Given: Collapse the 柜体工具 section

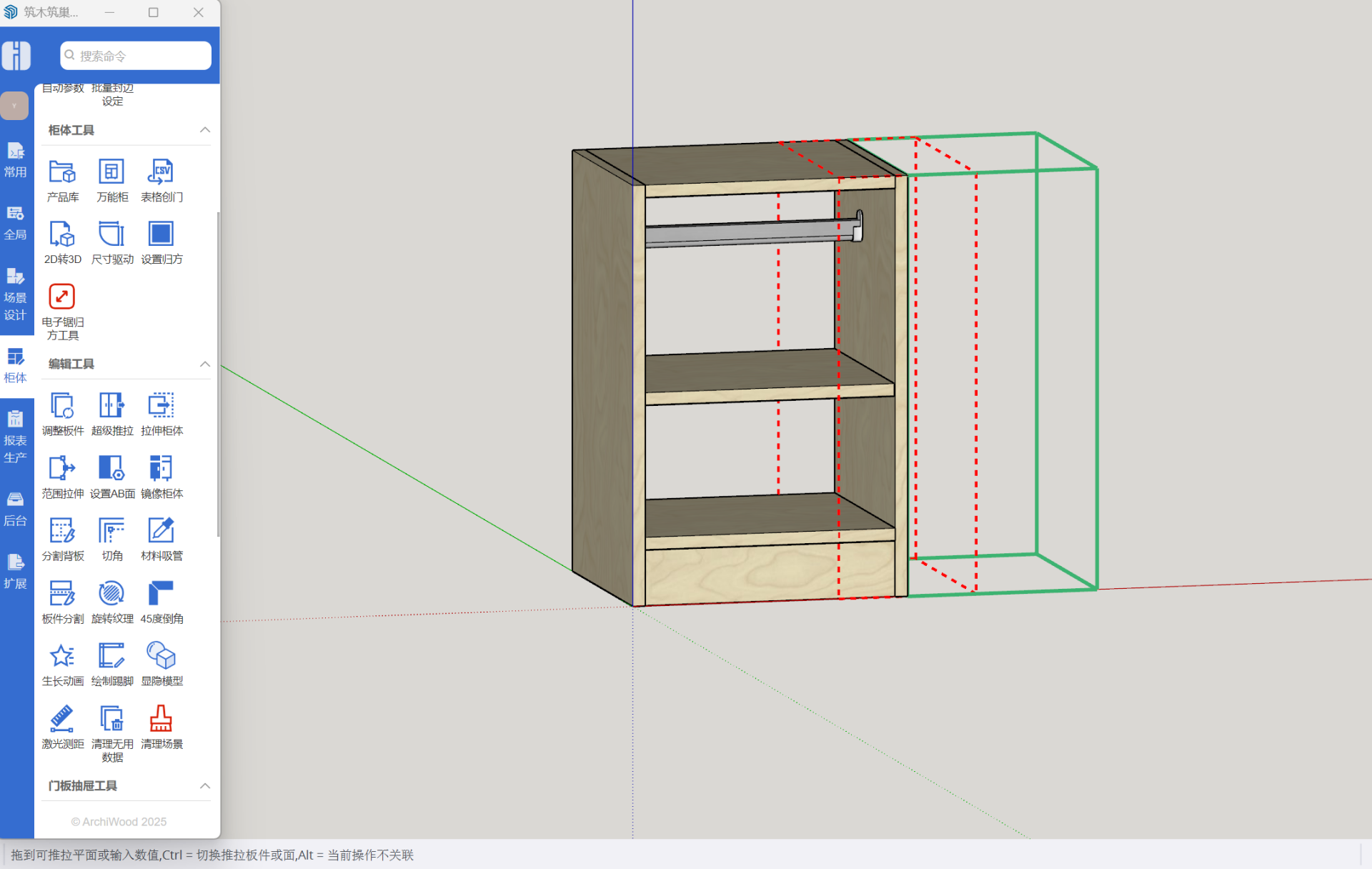Looking at the screenshot, I should [x=205, y=130].
